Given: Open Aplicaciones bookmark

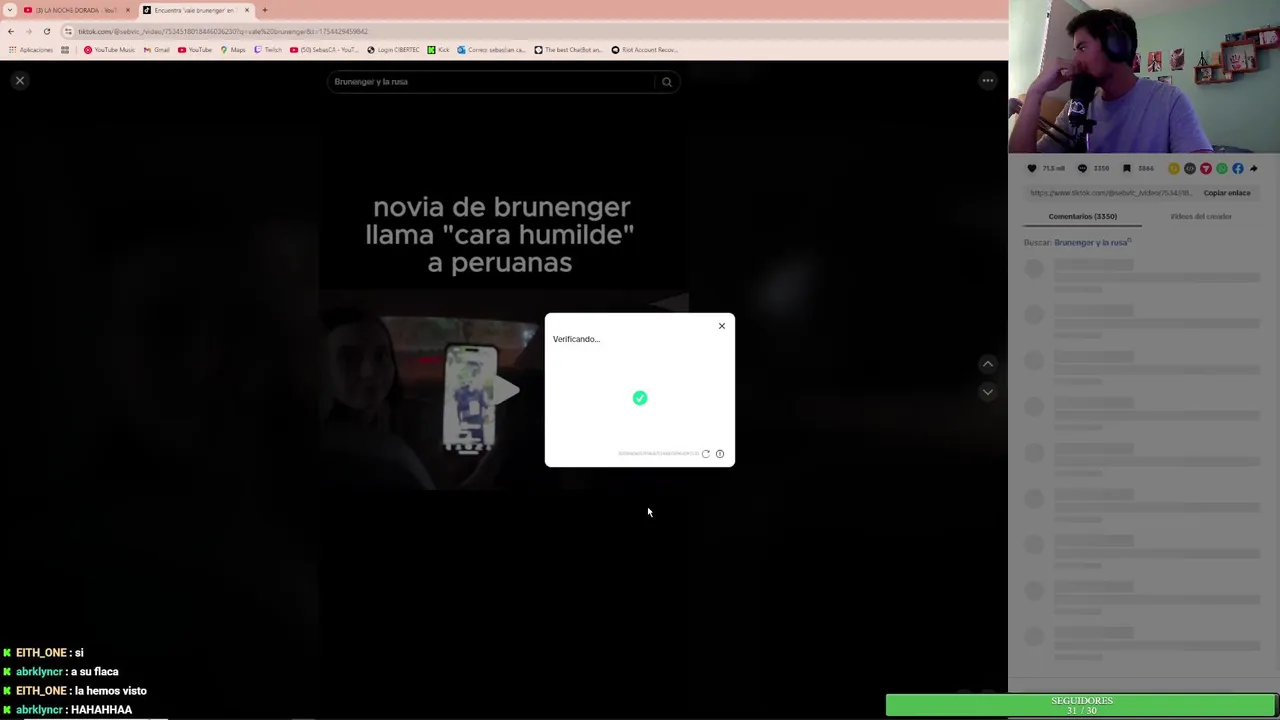Looking at the screenshot, I should 31,50.
